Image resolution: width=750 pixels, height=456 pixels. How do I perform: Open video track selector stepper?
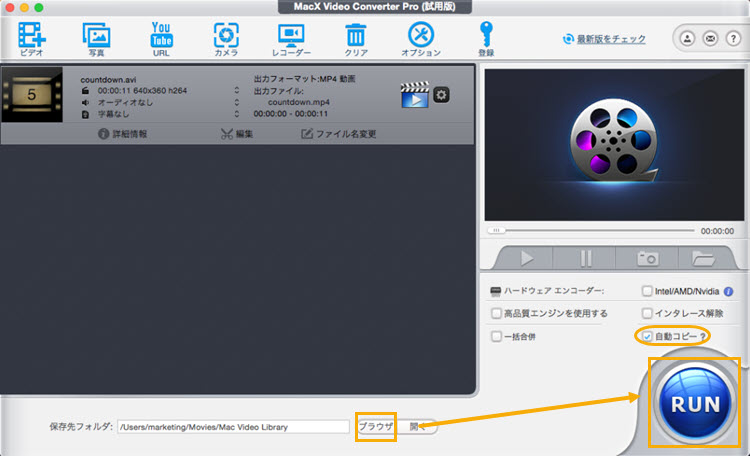pyautogui.click(x=236, y=90)
